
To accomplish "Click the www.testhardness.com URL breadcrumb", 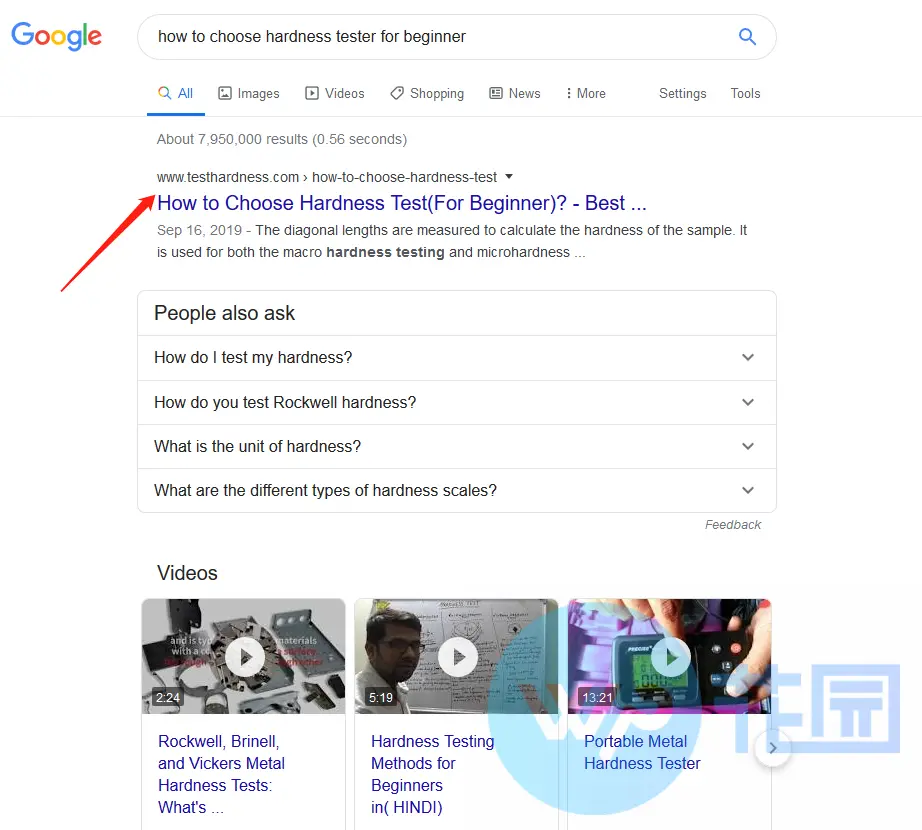I will point(326,177).
